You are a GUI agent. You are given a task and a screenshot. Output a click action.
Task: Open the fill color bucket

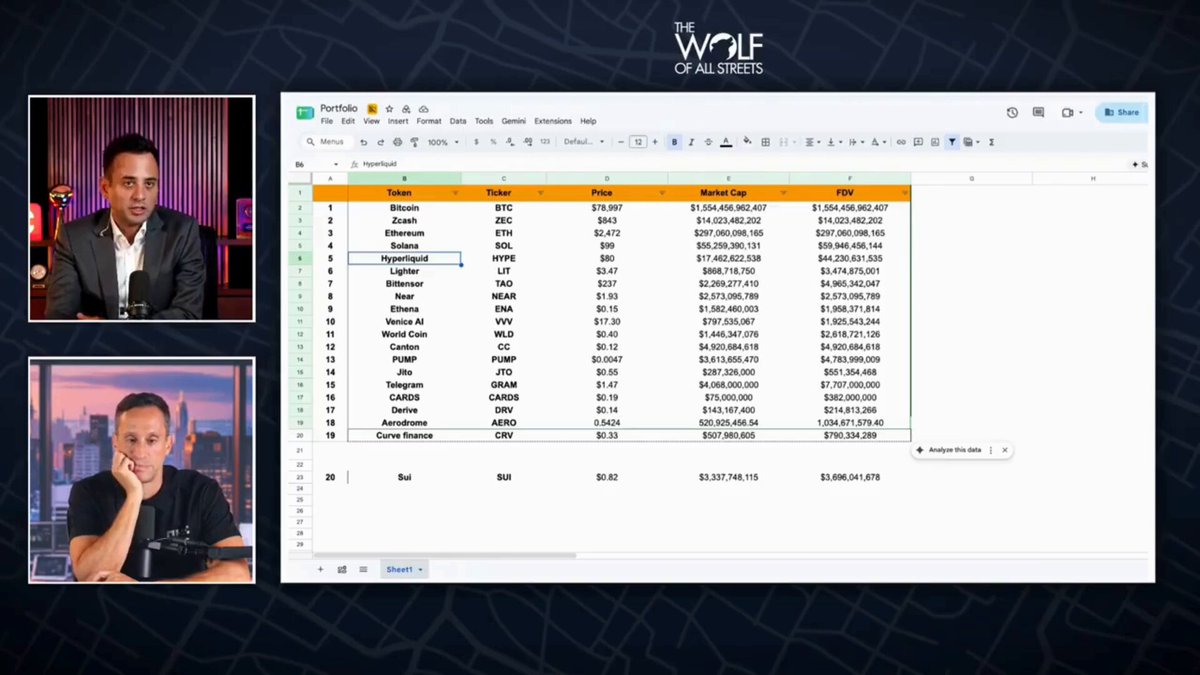click(x=747, y=142)
